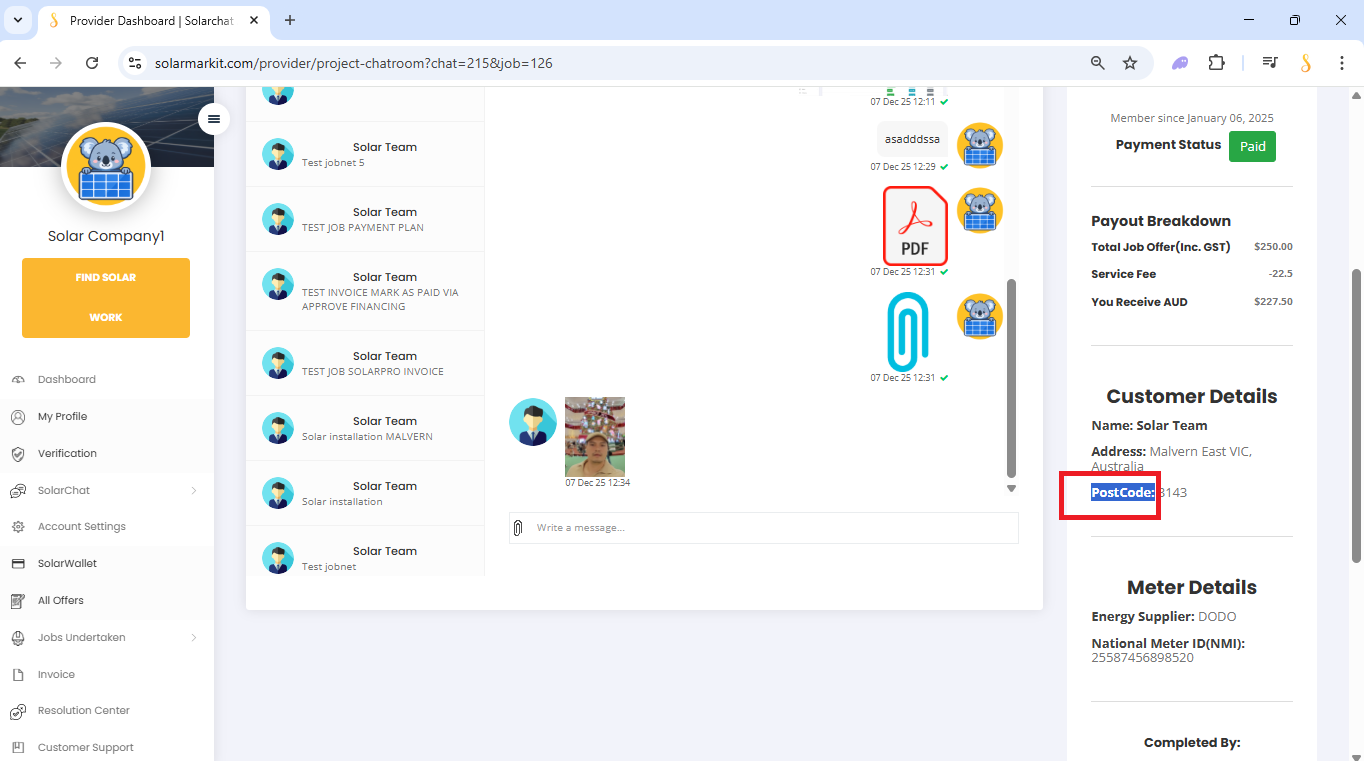
Task: Expand the Jobs Undertaken submenu
Action: (x=193, y=638)
